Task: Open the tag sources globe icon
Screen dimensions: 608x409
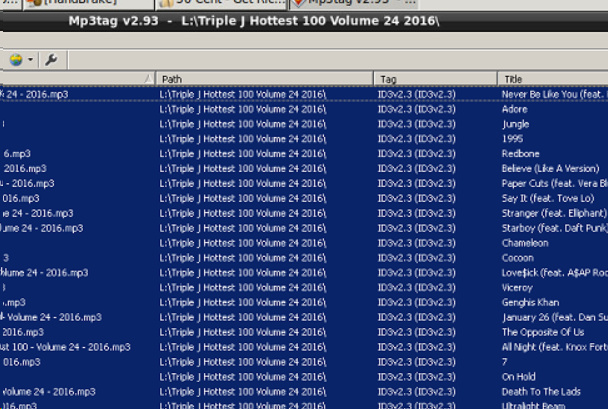Action: pyautogui.click(x=16, y=60)
